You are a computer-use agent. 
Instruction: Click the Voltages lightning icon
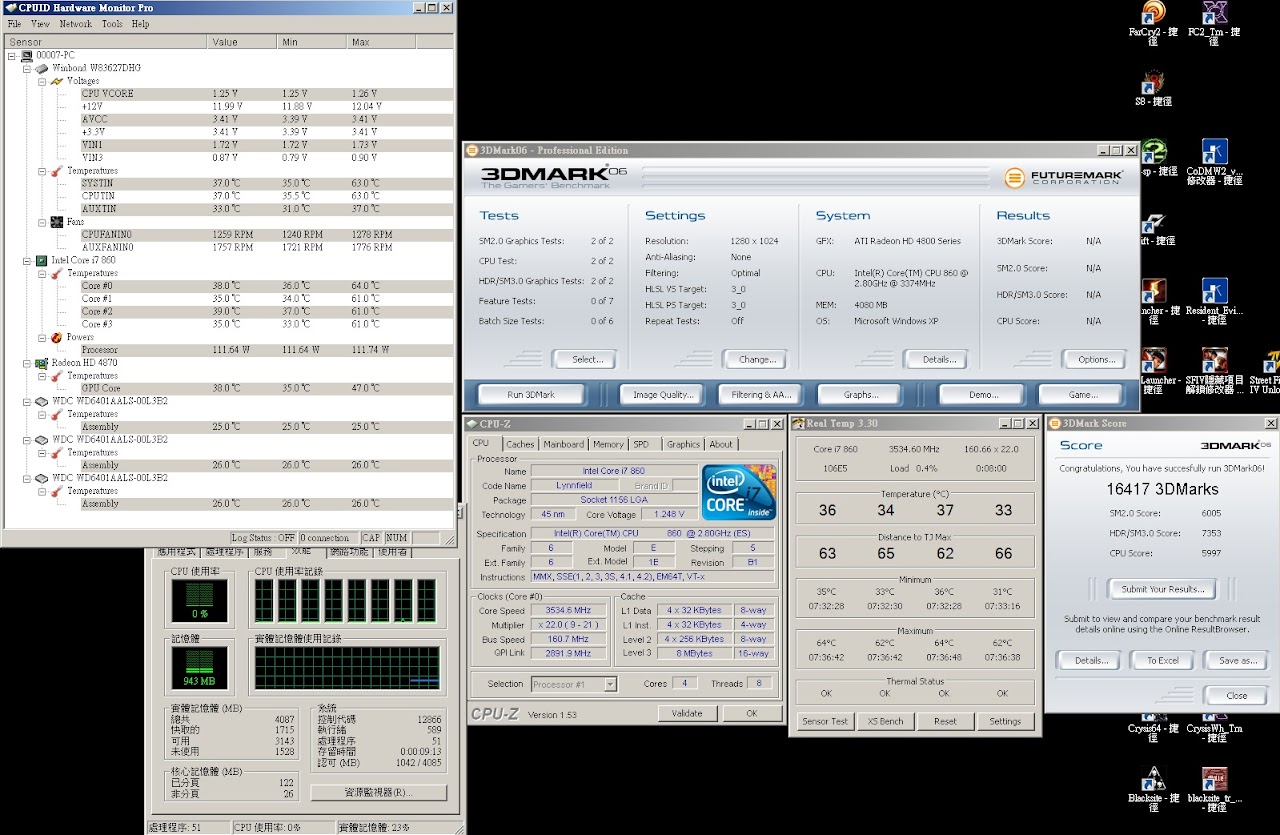[57, 81]
